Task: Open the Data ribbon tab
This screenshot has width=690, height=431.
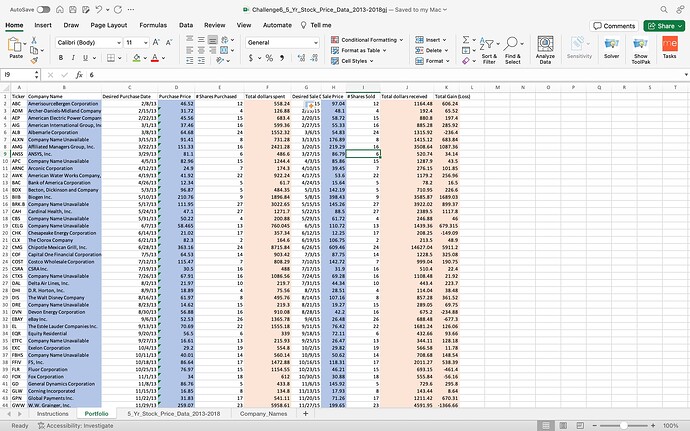Action: (186, 25)
